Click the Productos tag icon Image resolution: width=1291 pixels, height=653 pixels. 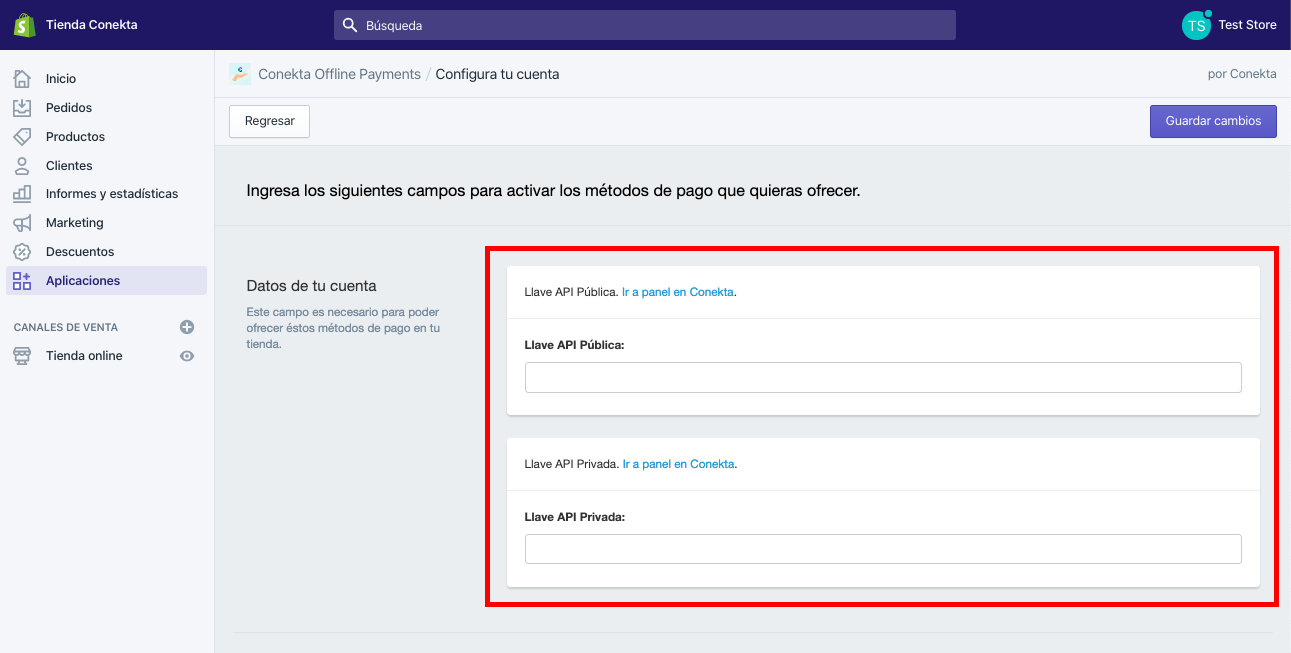coord(22,137)
